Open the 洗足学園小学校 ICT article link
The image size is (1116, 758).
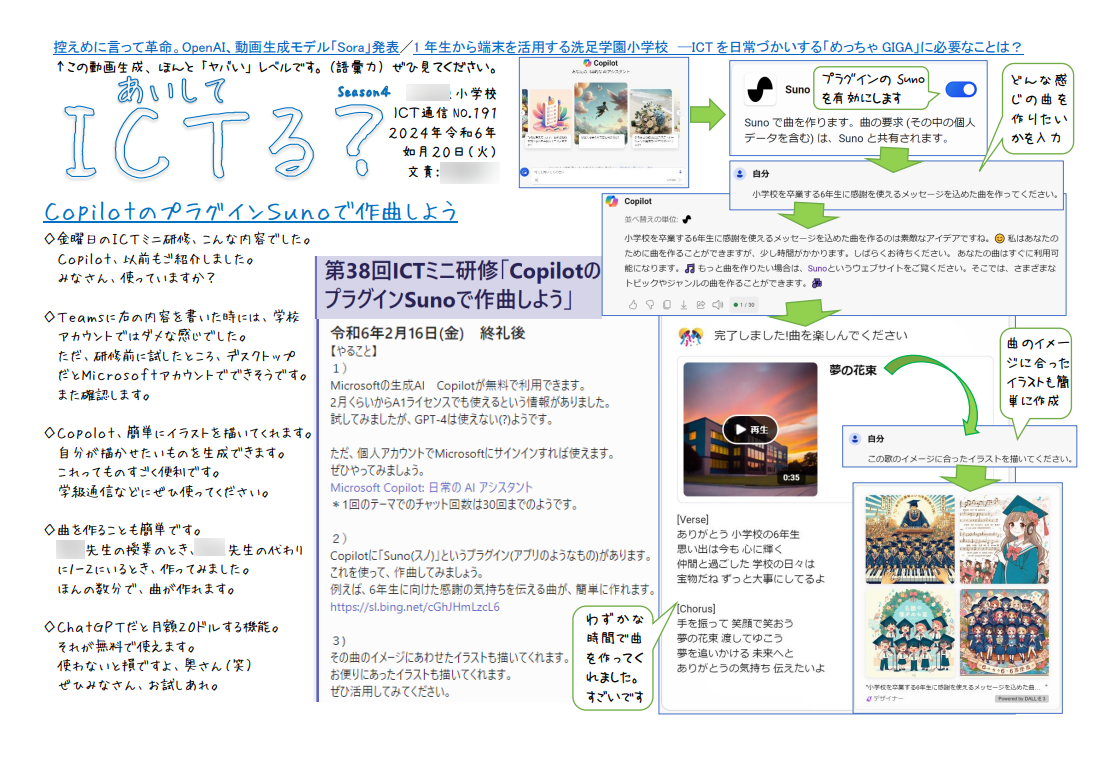pyautogui.click(x=717, y=47)
